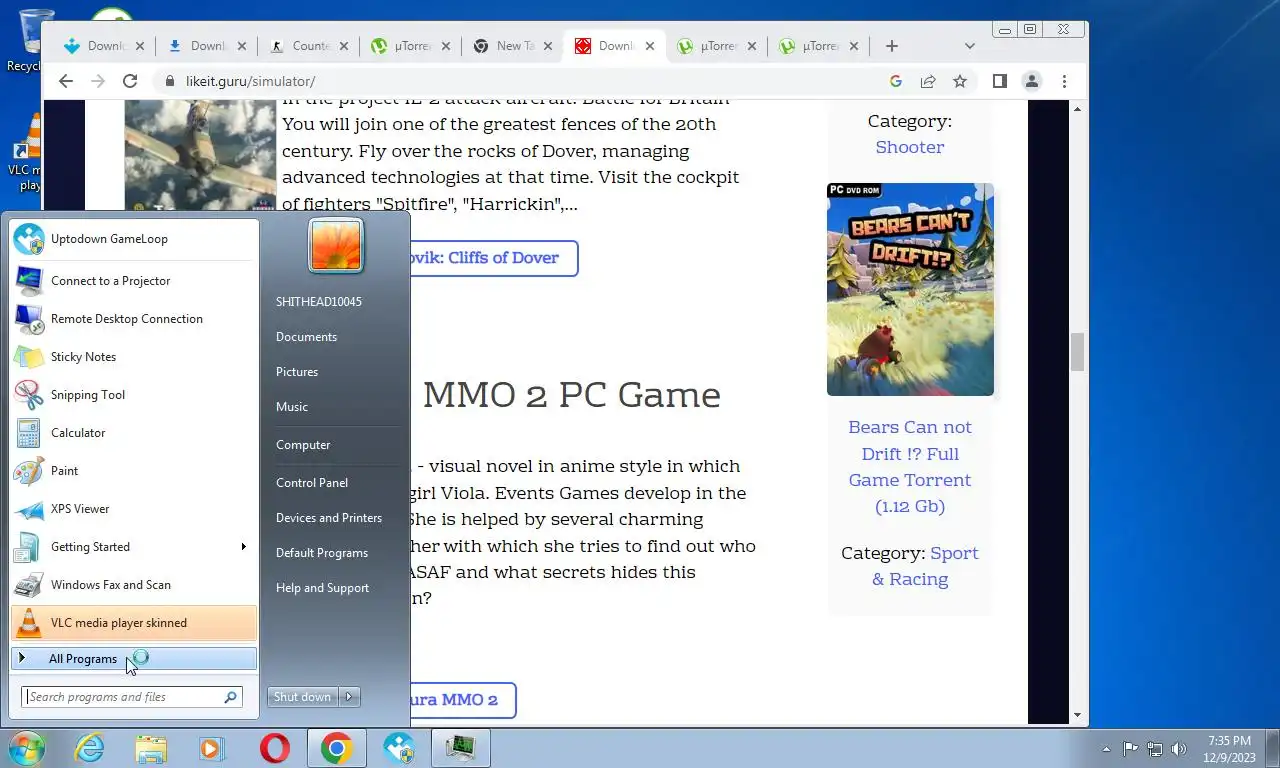Open Uptodown GameLoop from Start menu
The image size is (1280, 768).
(x=134, y=239)
